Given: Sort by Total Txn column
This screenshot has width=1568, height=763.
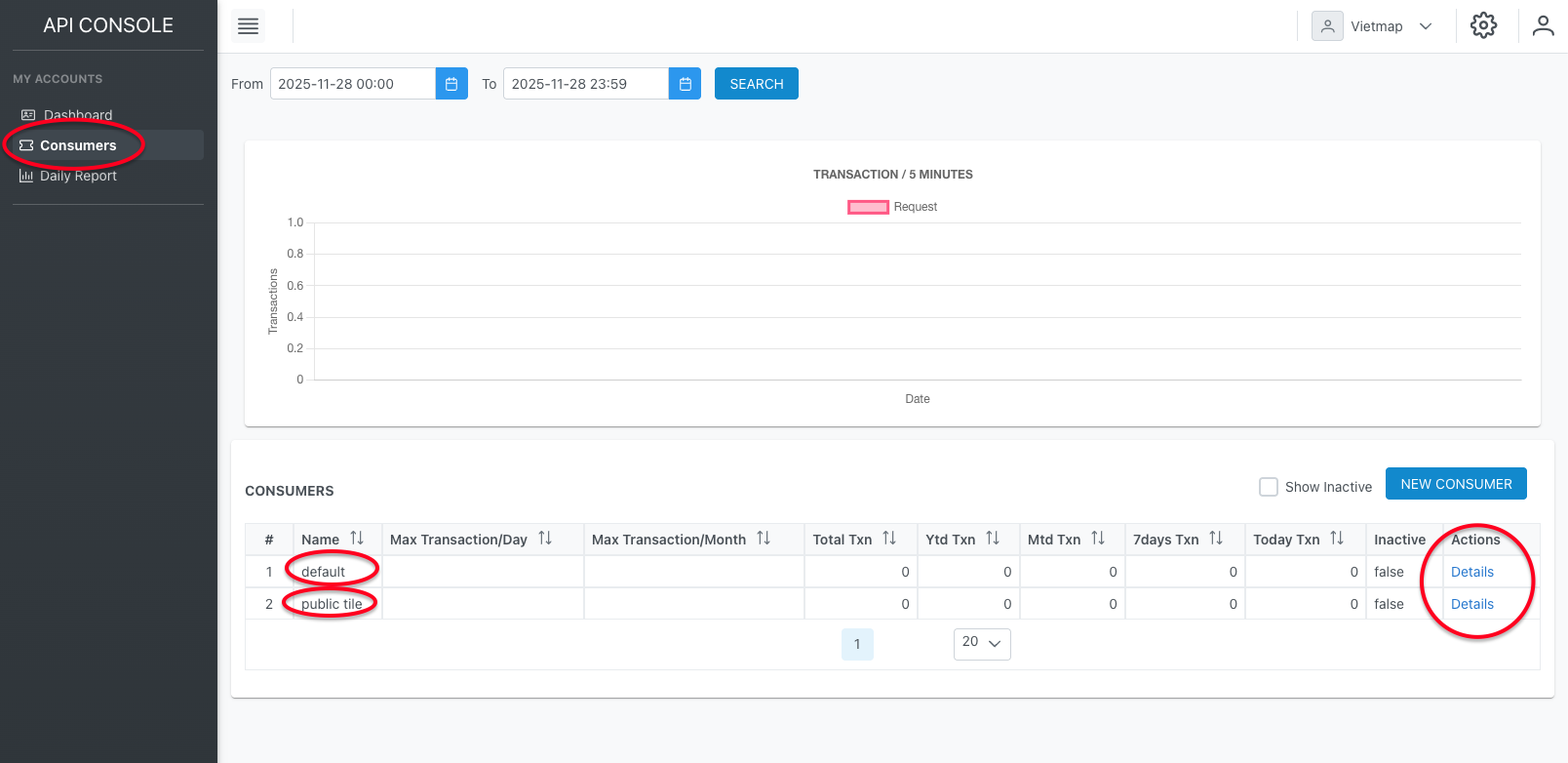Looking at the screenshot, I should coord(889,539).
